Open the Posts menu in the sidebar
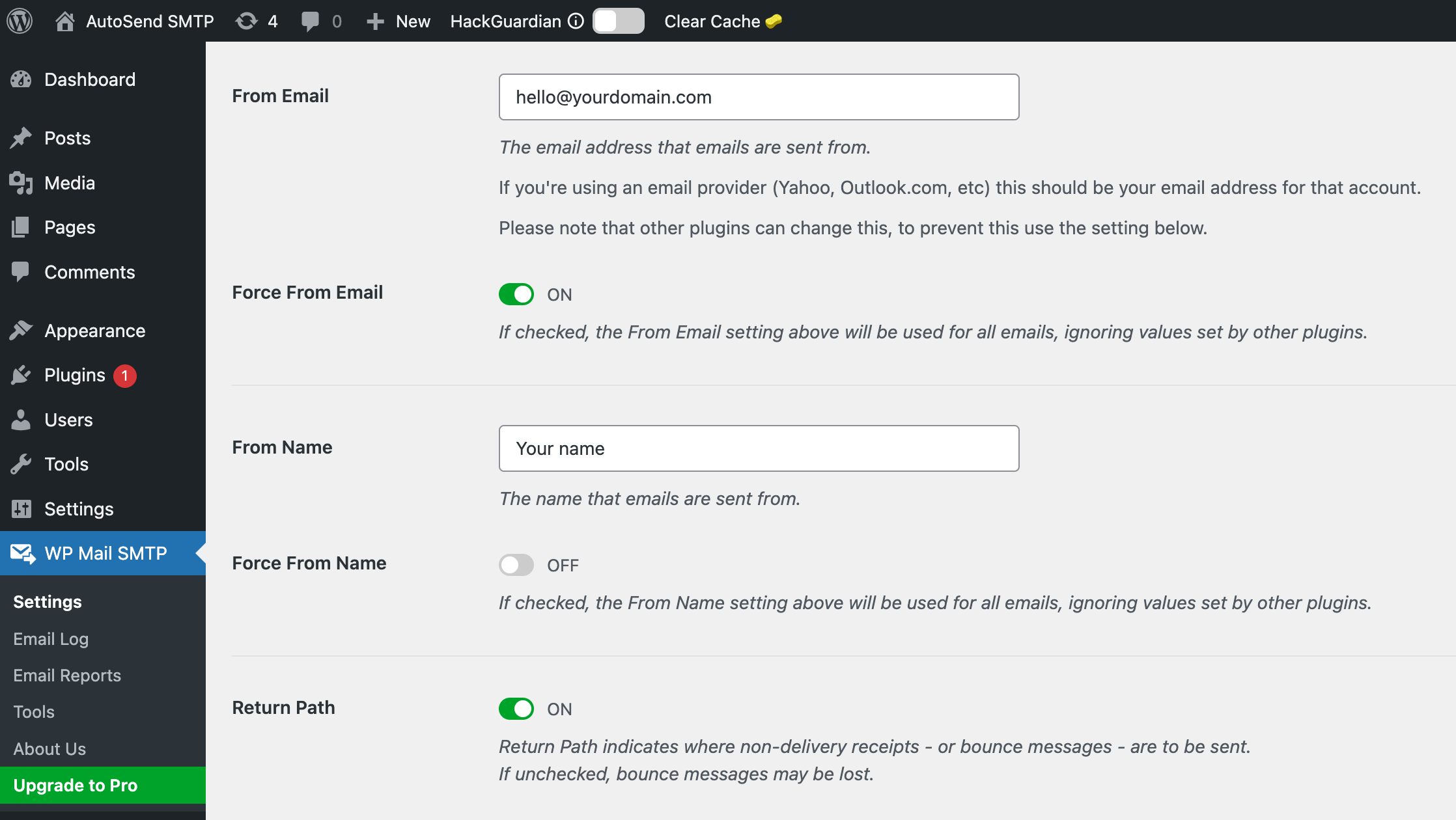The width and height of the screenshot is (1456, 820). tap(67, 137)
